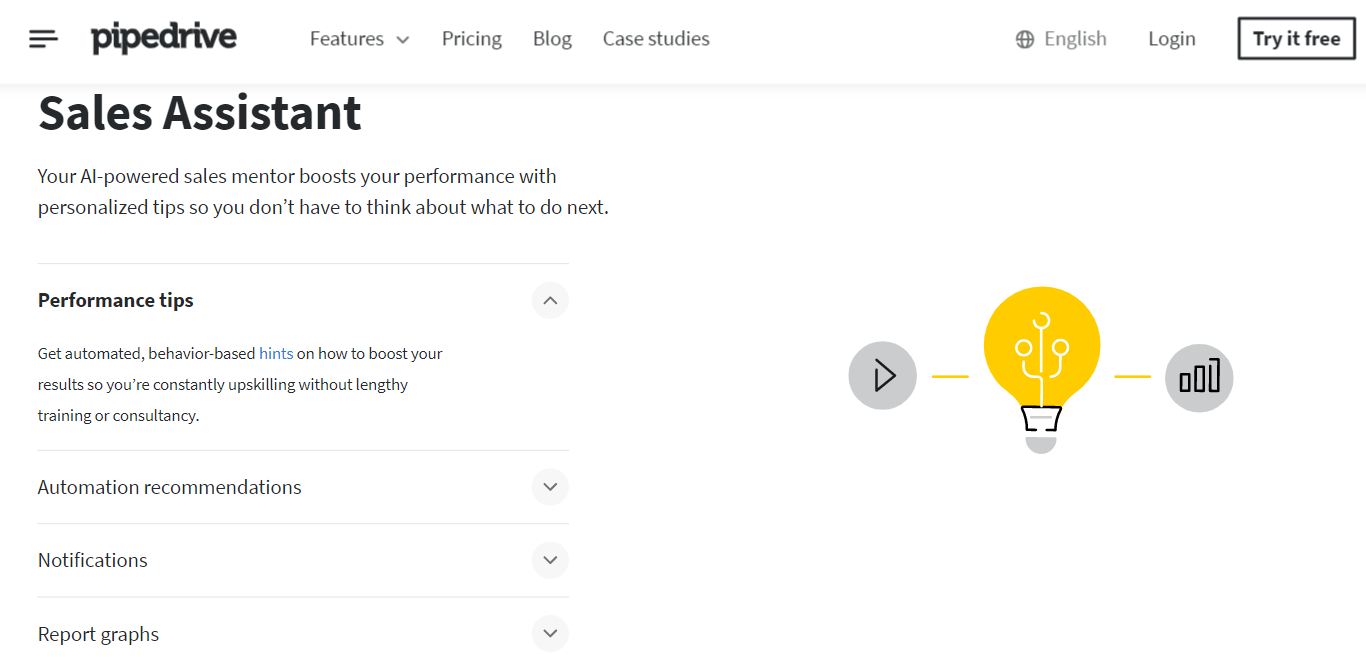The width and height of the screenshot is (1366, 657).
Task: Click the Performance tips heading
Action: (116, 300)
